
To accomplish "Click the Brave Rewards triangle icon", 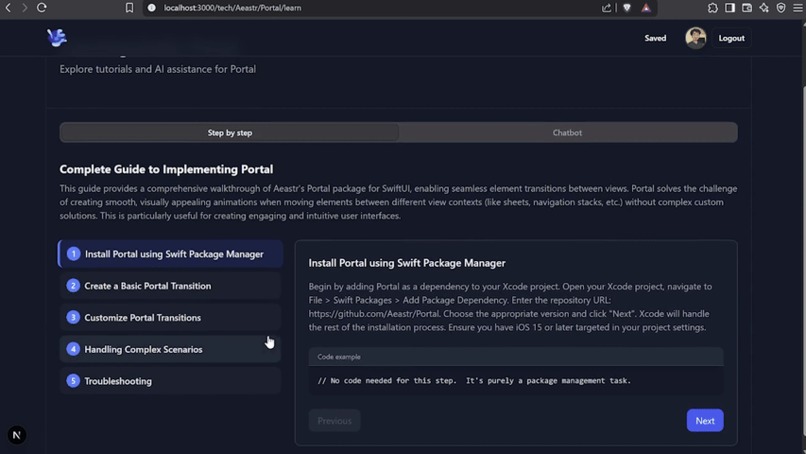I will pos(646,8).
